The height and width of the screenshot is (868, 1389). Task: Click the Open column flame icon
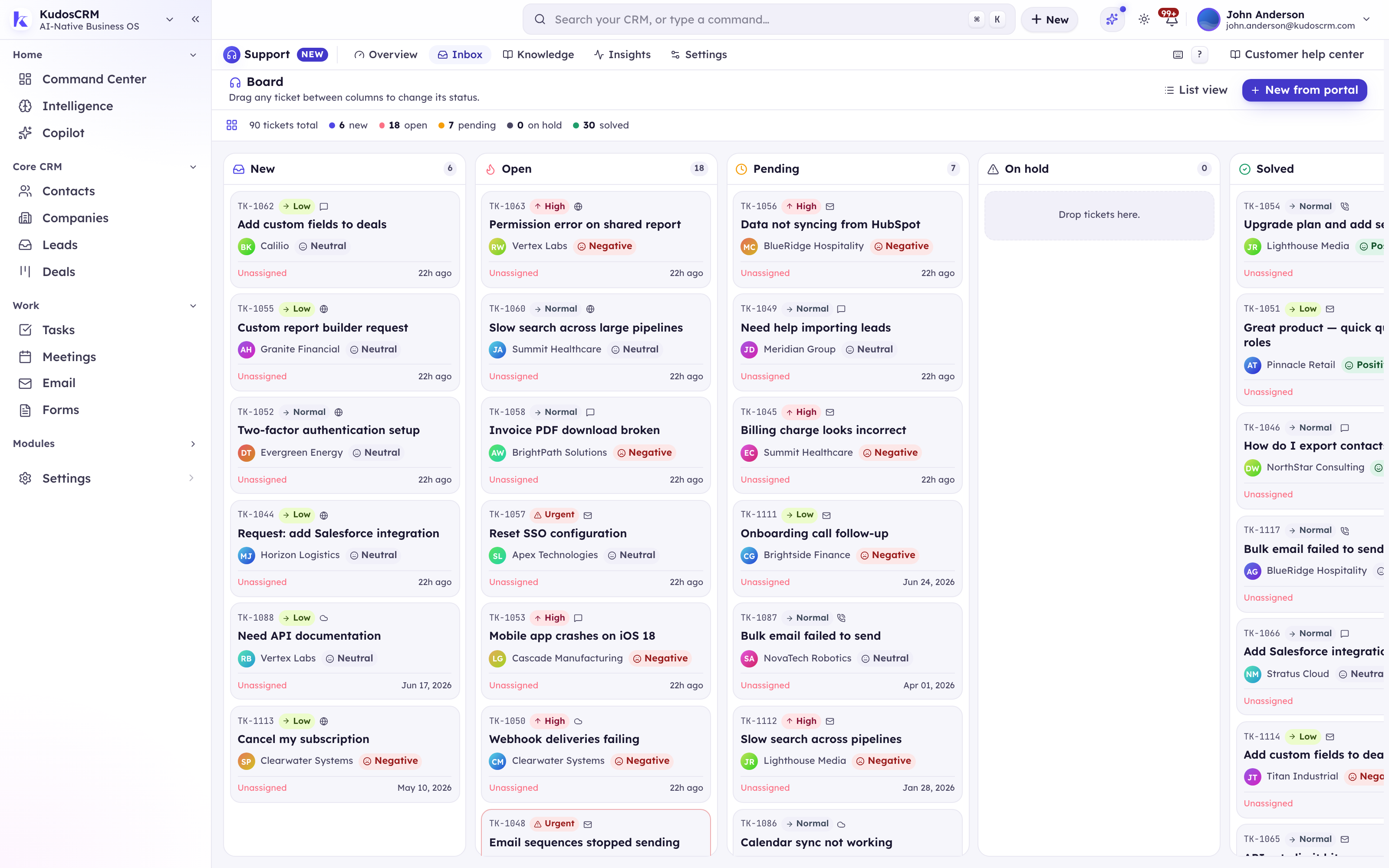point(490,169)
